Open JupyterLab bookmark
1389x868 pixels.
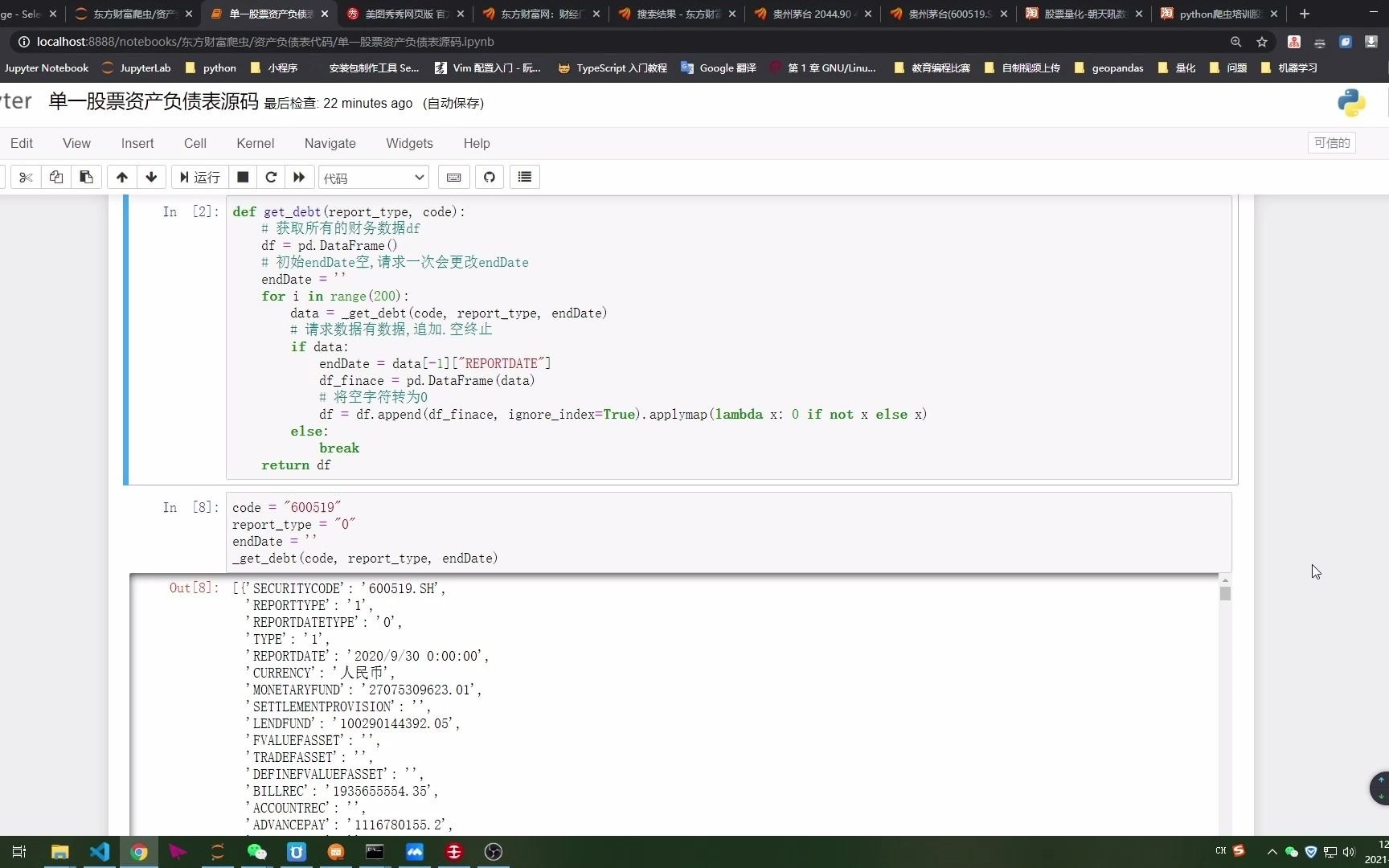tap(136, 68)
